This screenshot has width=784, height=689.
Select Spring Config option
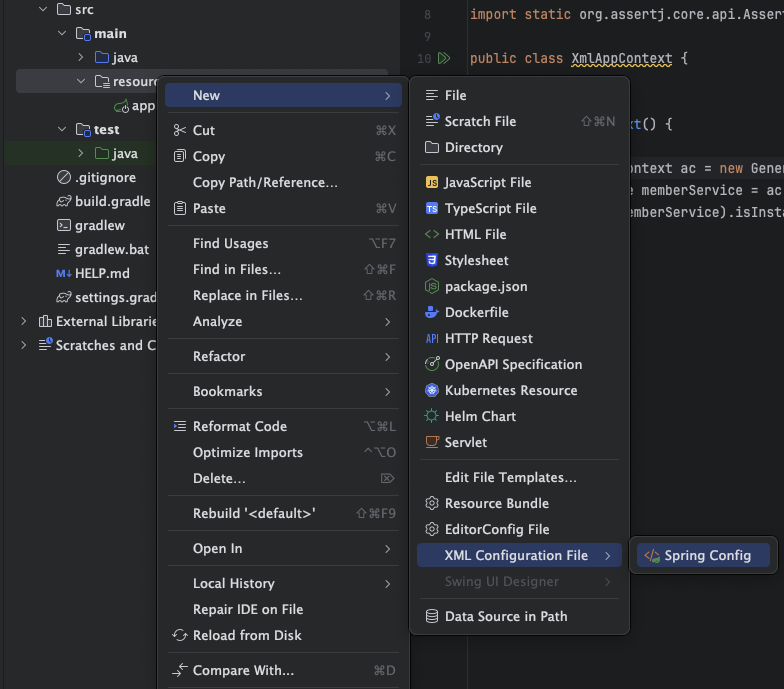click(x=704, y=556)
